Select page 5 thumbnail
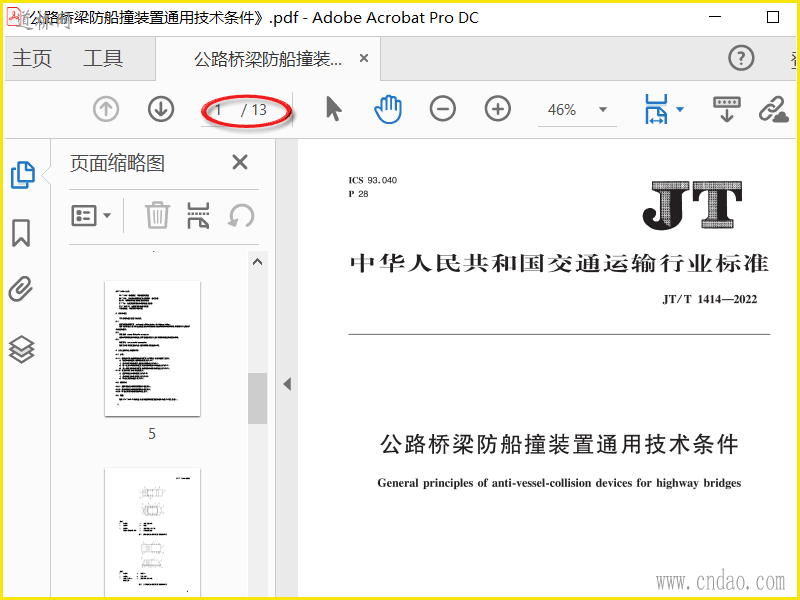The image size is (800, 600). (x=152, y=348)
